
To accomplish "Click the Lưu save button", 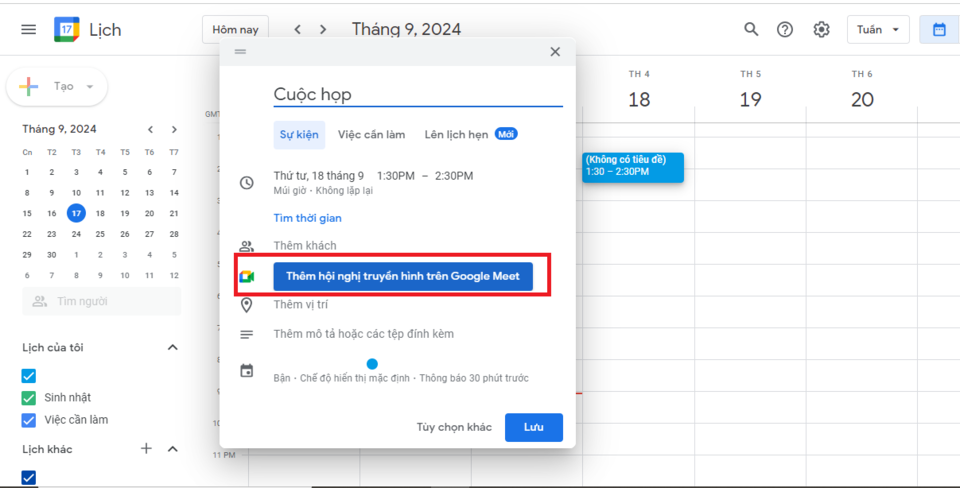I will 533,427.
